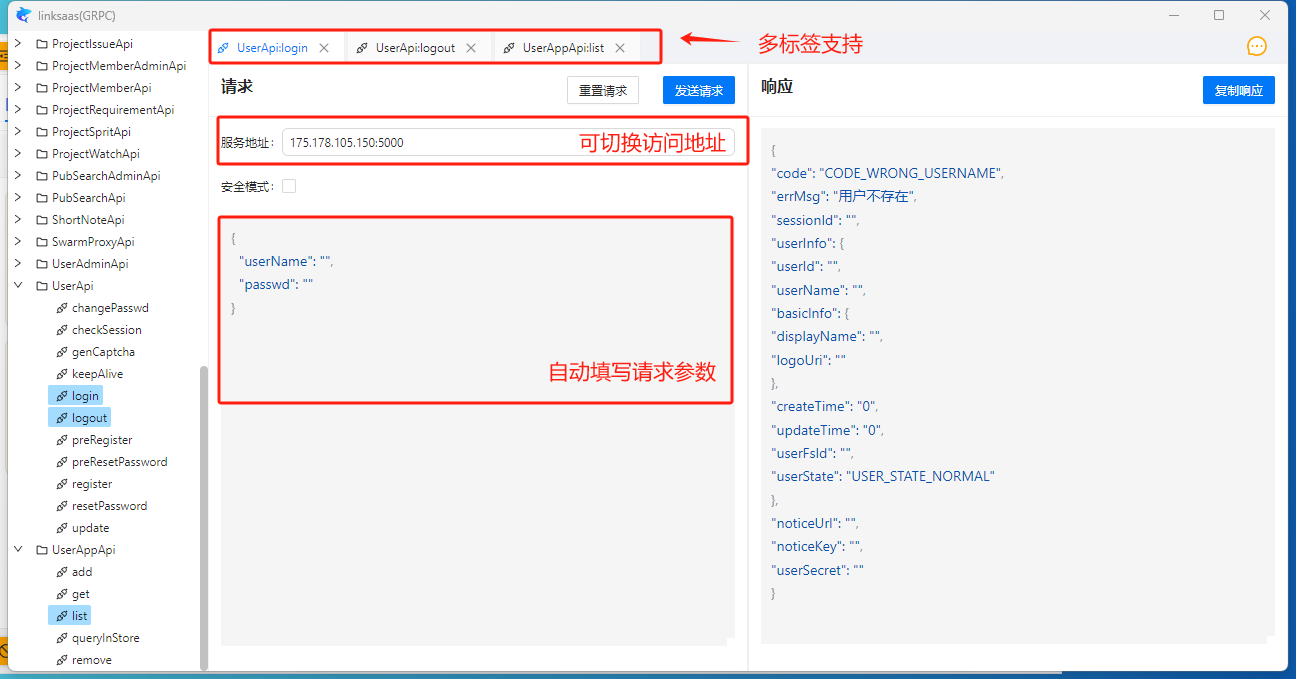Image resolution: width=1296 pixels, height=679 pixels.
Task: Click the link icon beside preRegister
Action: pyautogui.click(x=62, y=440)
